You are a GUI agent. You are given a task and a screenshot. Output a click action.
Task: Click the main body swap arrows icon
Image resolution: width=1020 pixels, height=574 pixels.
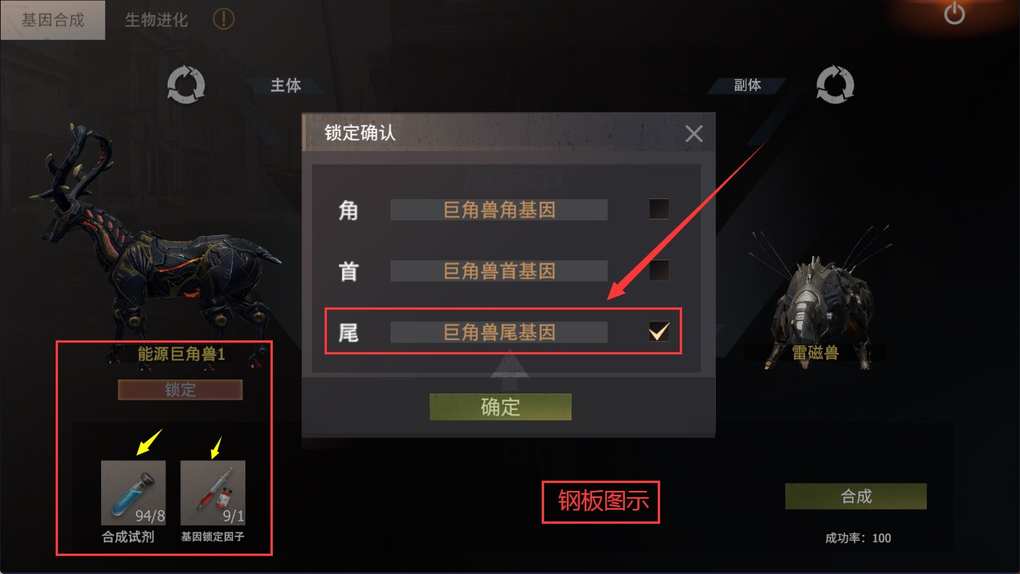pos(186,85)
